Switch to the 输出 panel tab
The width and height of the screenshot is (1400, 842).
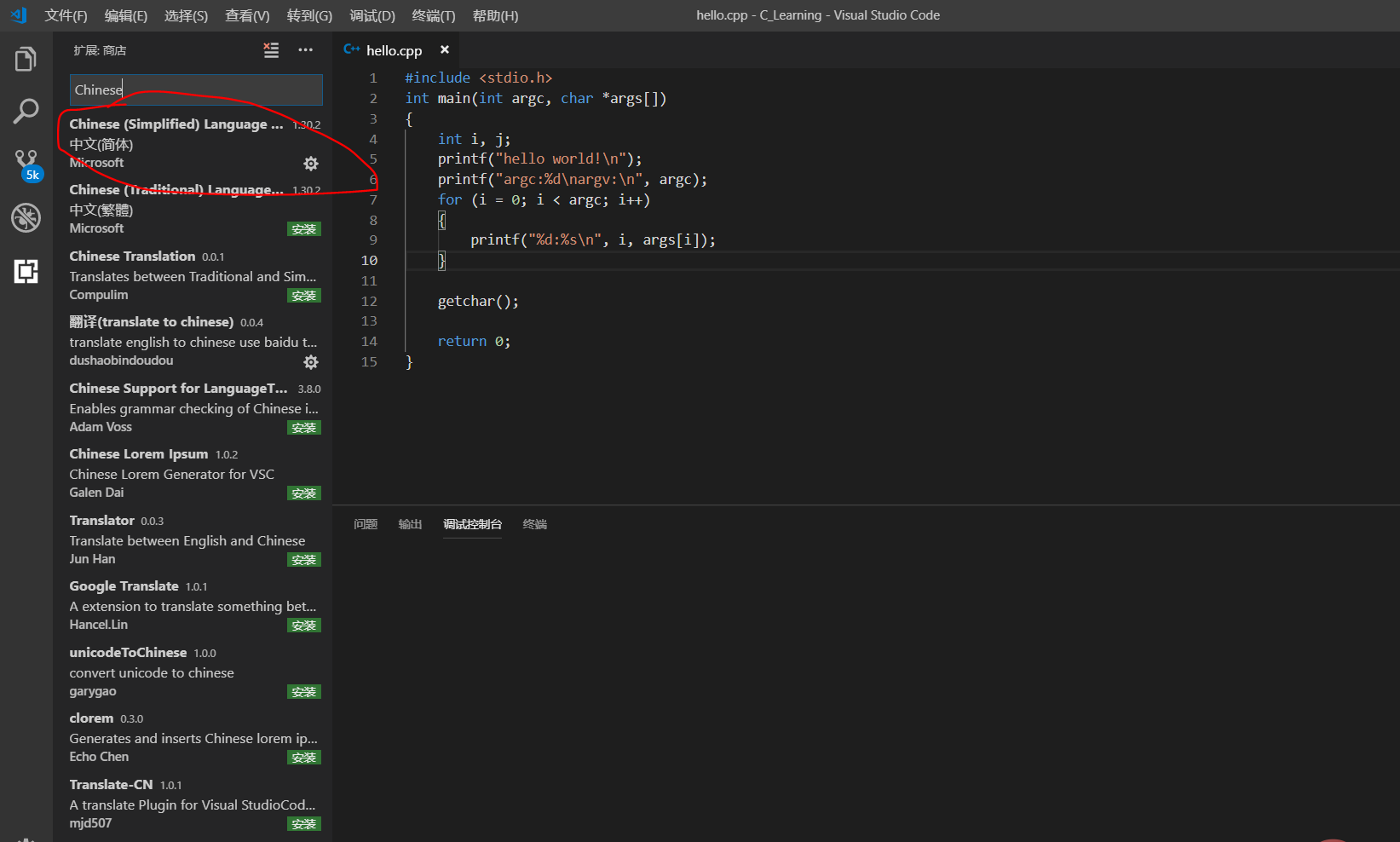[x=410, y=524]
